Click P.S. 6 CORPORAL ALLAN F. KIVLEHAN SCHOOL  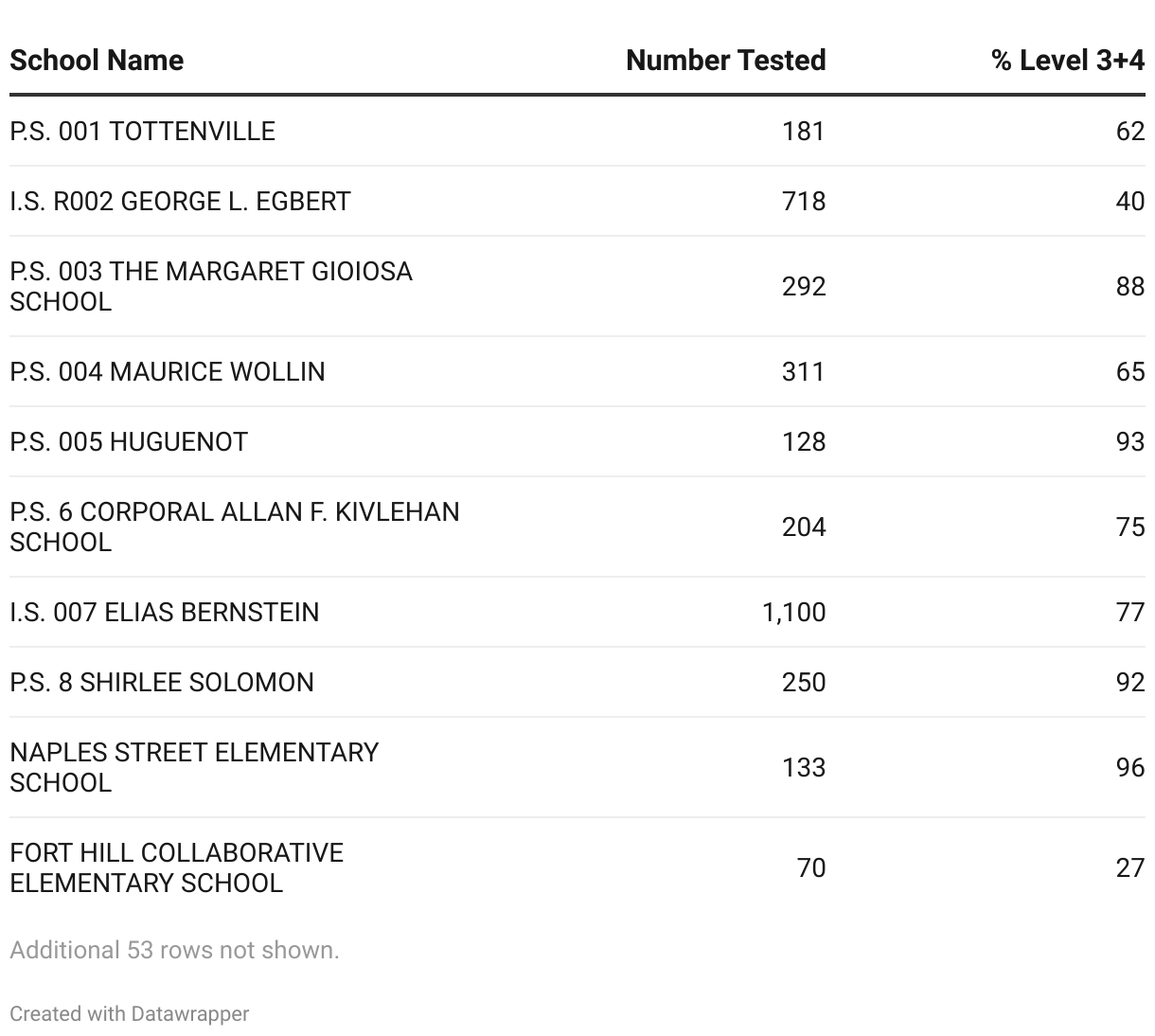234,527
